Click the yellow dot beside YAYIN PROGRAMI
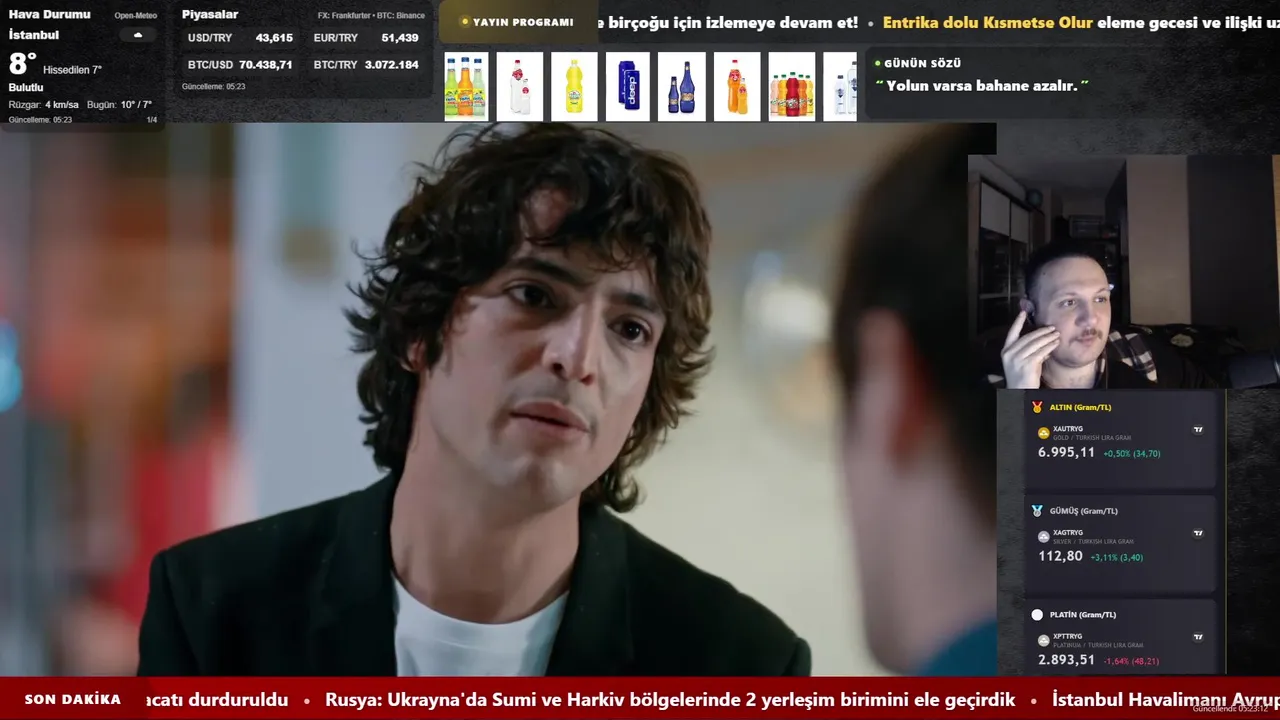 (x=465, y=22)
